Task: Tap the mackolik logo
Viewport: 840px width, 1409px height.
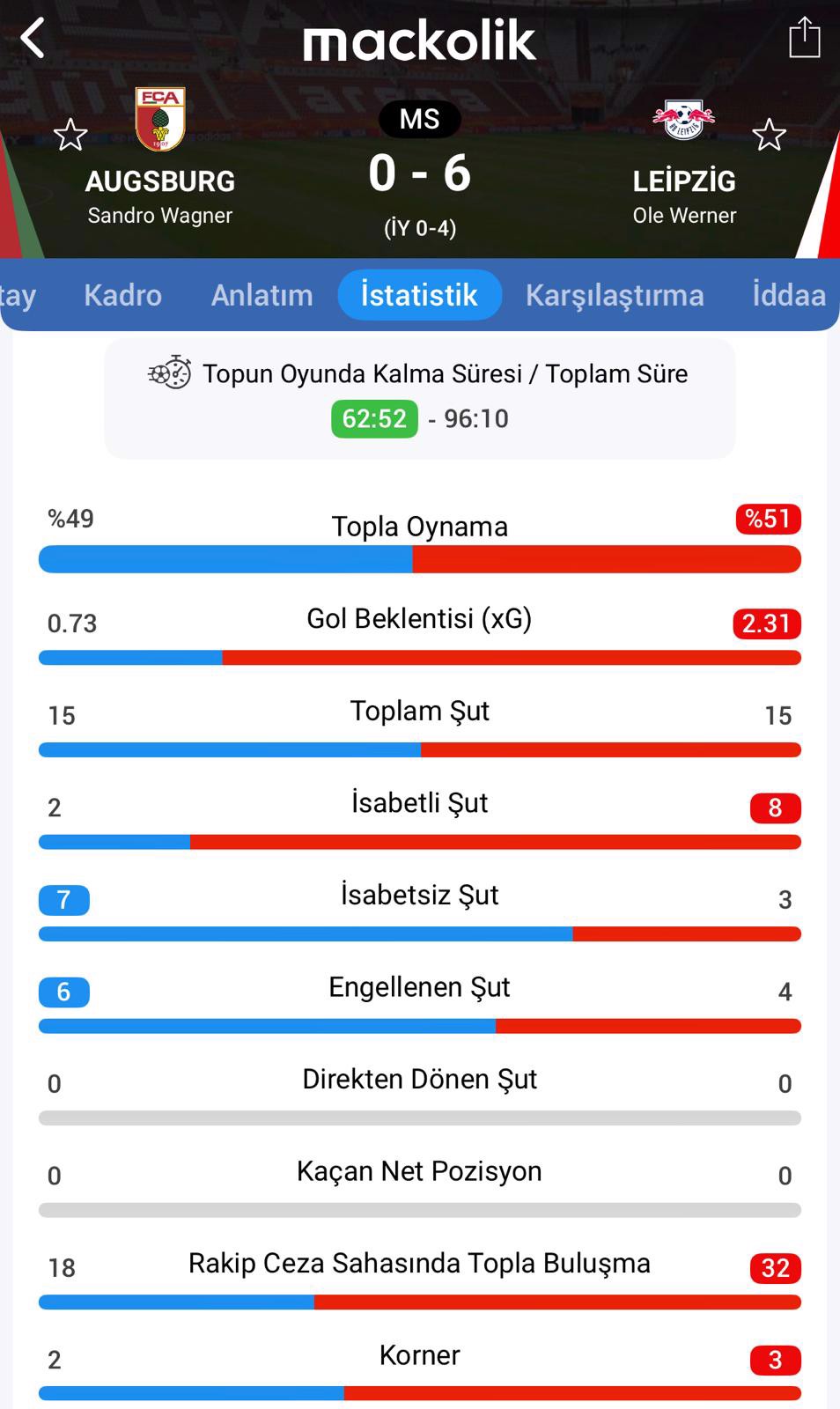Action: tap(419, 41)
